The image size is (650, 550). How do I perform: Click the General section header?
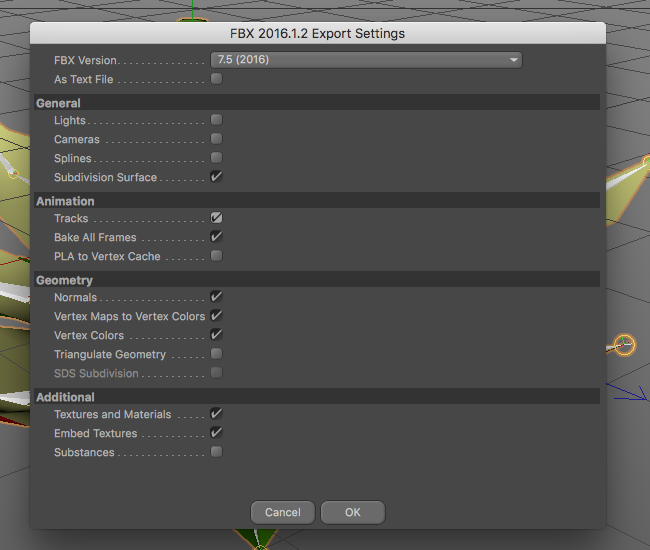[x=317, y=103]
